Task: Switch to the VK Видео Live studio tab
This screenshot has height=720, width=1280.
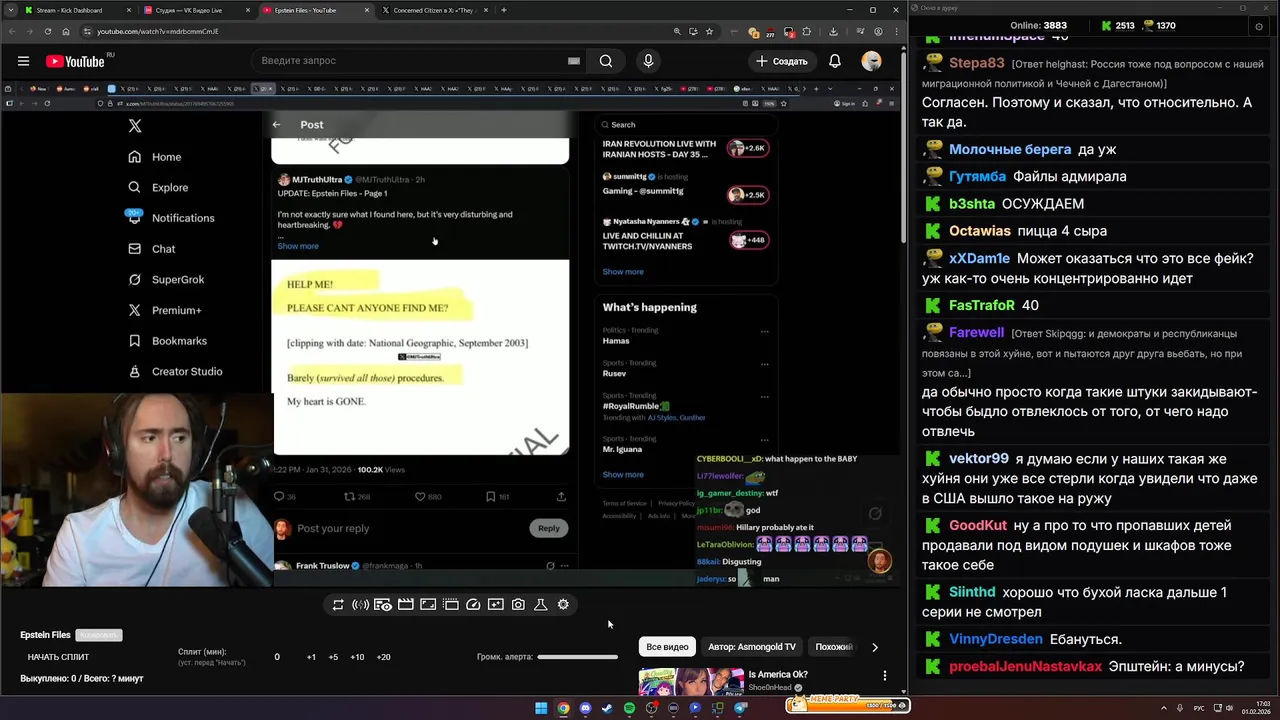Action: pos(197,10)
